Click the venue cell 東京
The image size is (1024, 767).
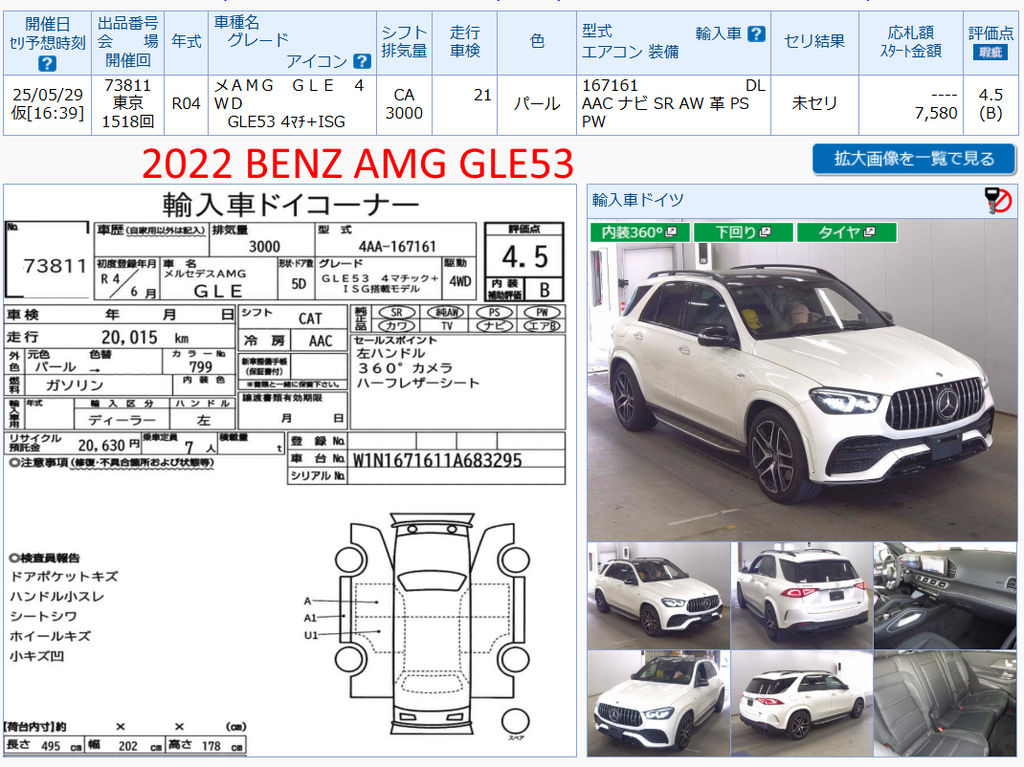128,103
